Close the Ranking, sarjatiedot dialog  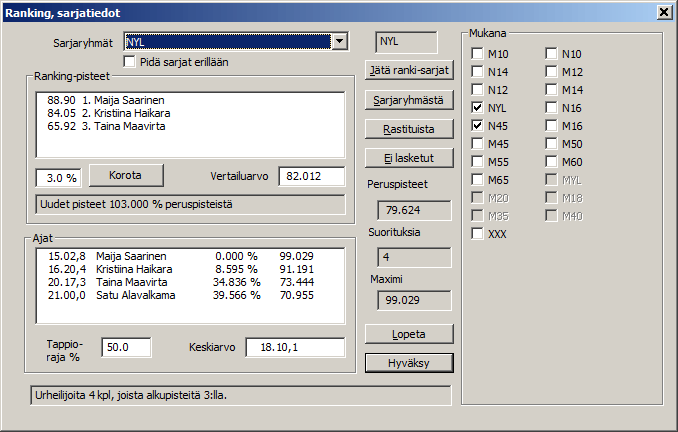coord(663,12)
